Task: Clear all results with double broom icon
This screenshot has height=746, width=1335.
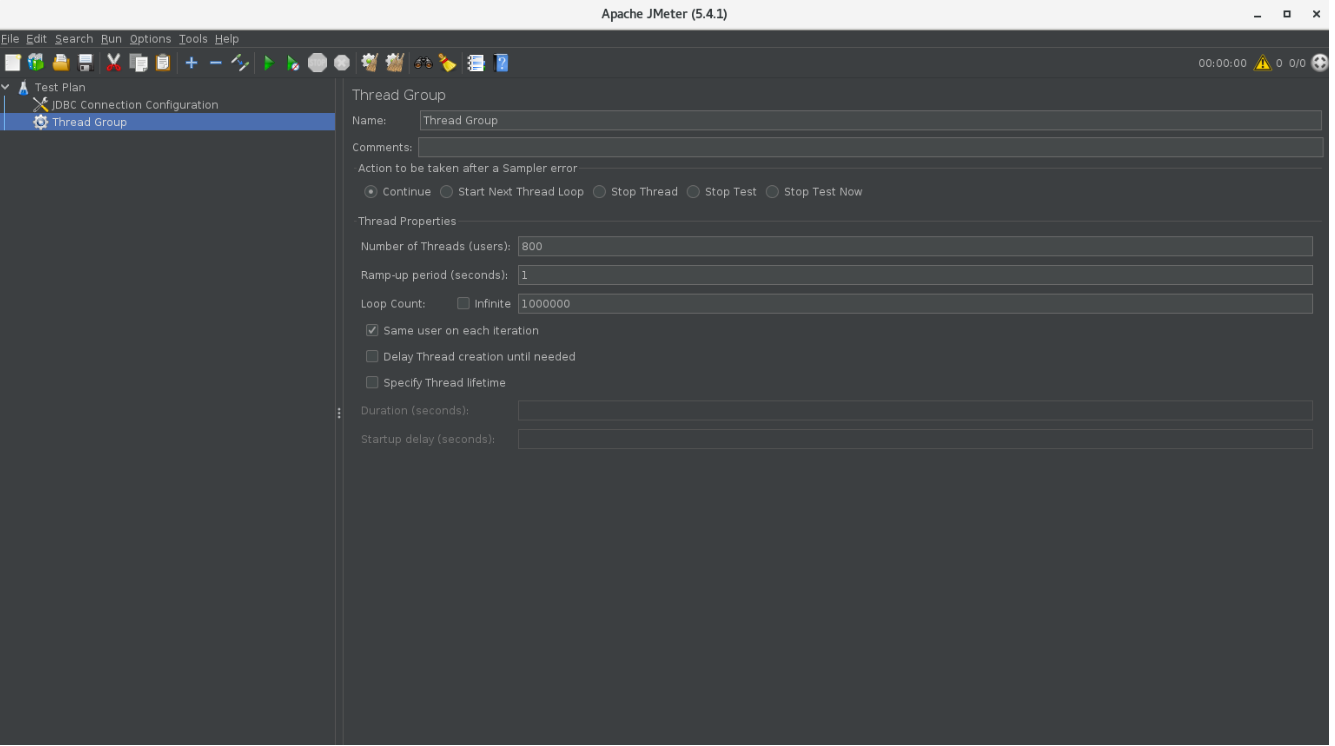Action: point(395,63)
